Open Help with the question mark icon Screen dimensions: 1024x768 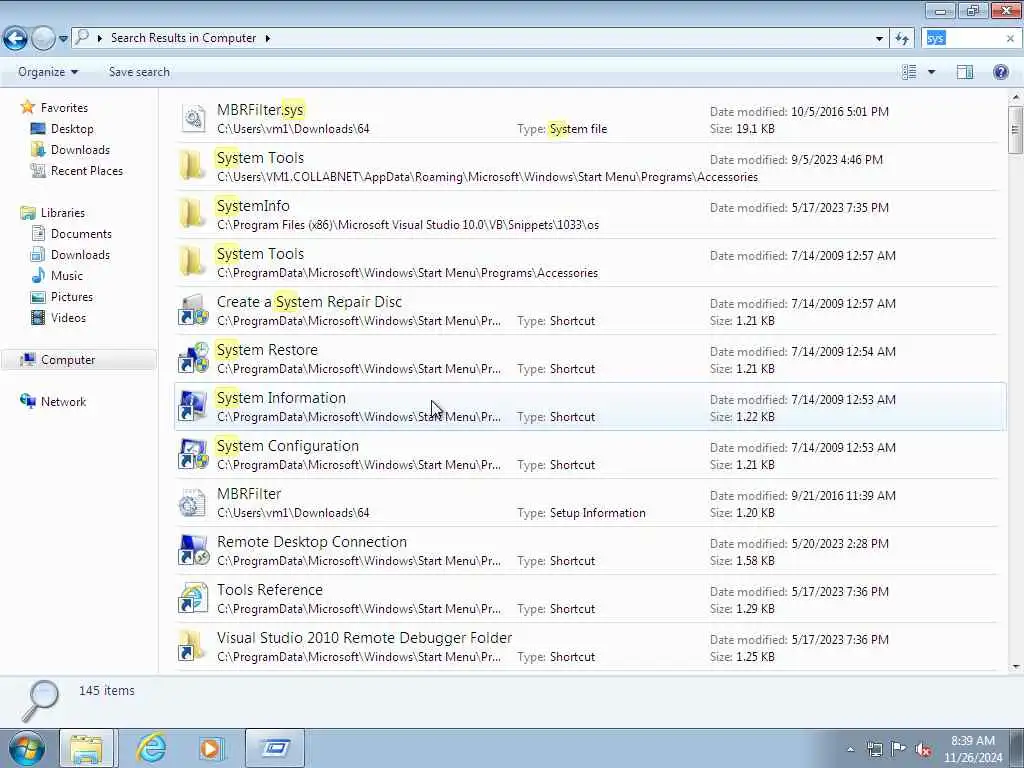[x=1000, y=72]
